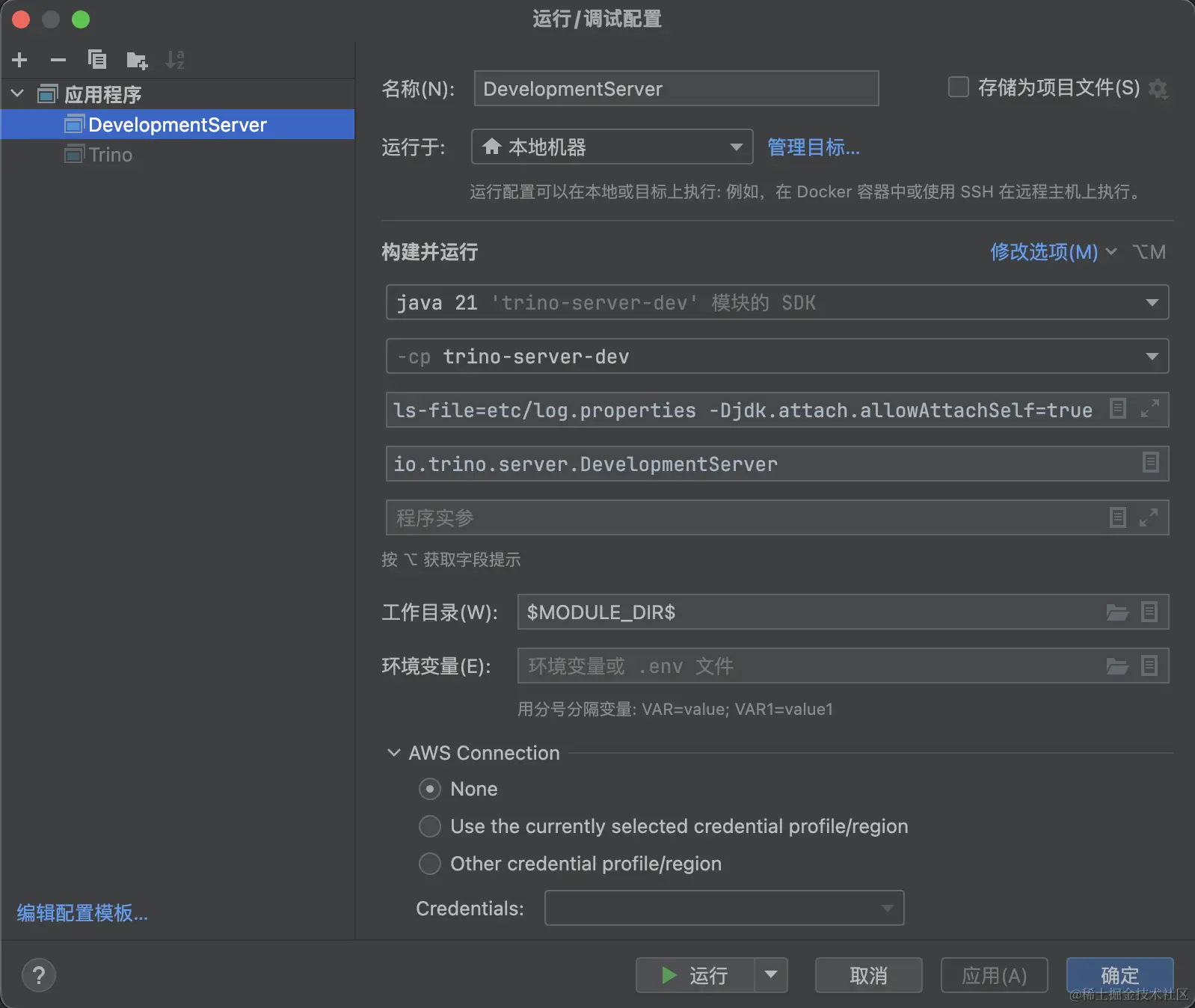Click the 运行 button
This screenshot has width=1195, height=1008.
point(695,975)
